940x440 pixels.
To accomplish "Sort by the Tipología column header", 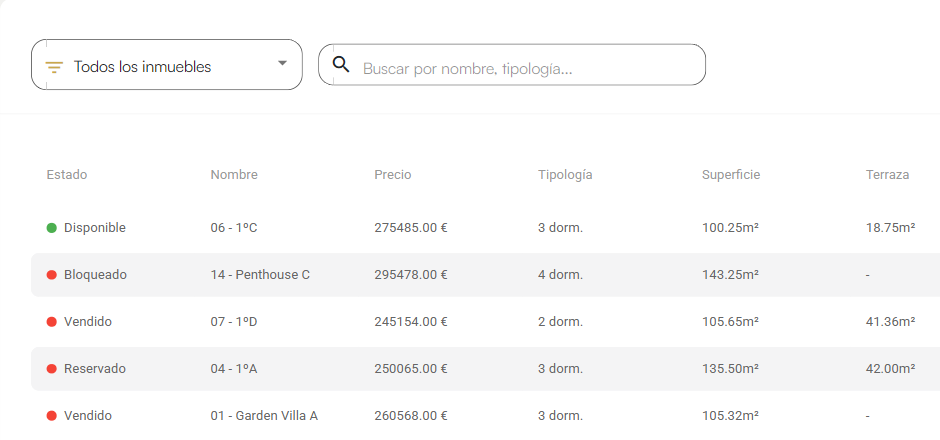I will pos(565,175).
